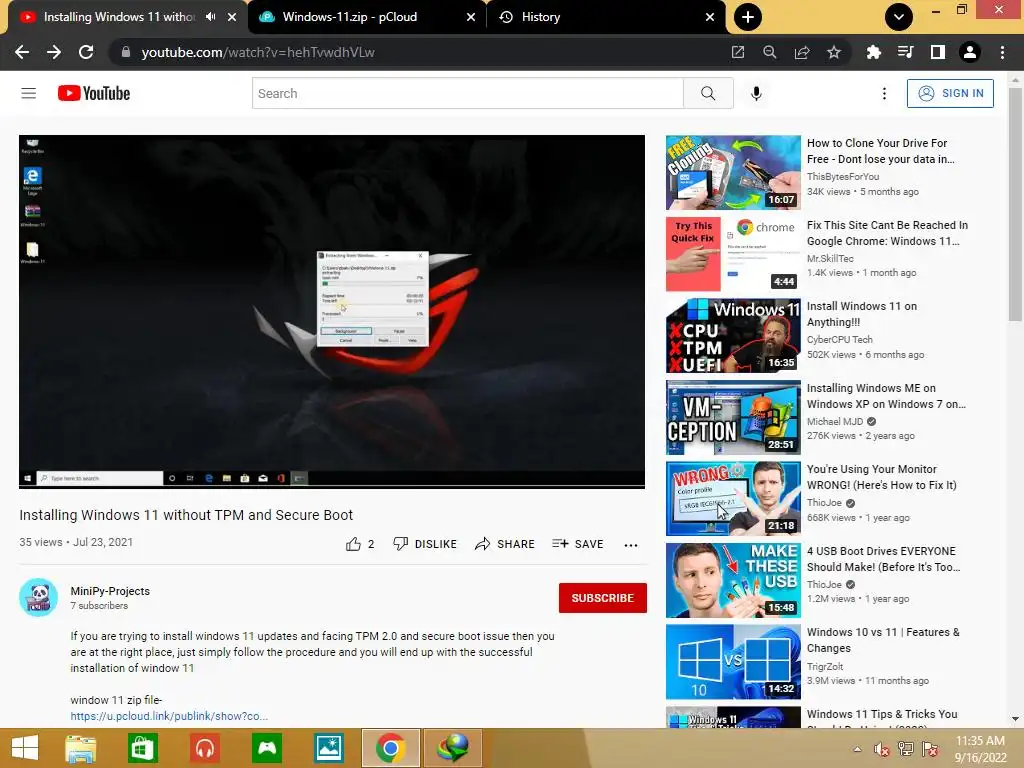Click the red SUBSCRIBE button
The width and height of the screenshot is (1024, 768).
click(x=603, y=598)
